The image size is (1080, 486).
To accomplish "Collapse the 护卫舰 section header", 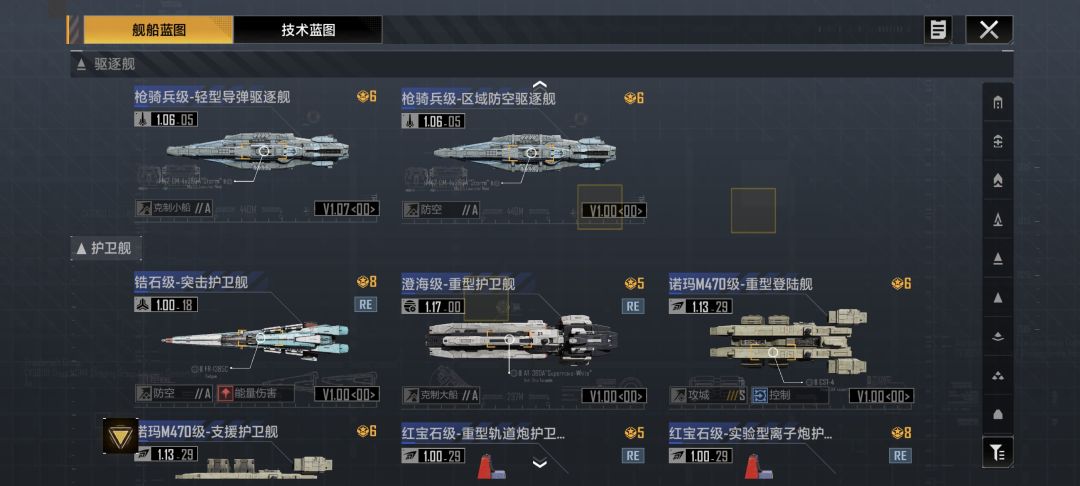I will 105,248.
